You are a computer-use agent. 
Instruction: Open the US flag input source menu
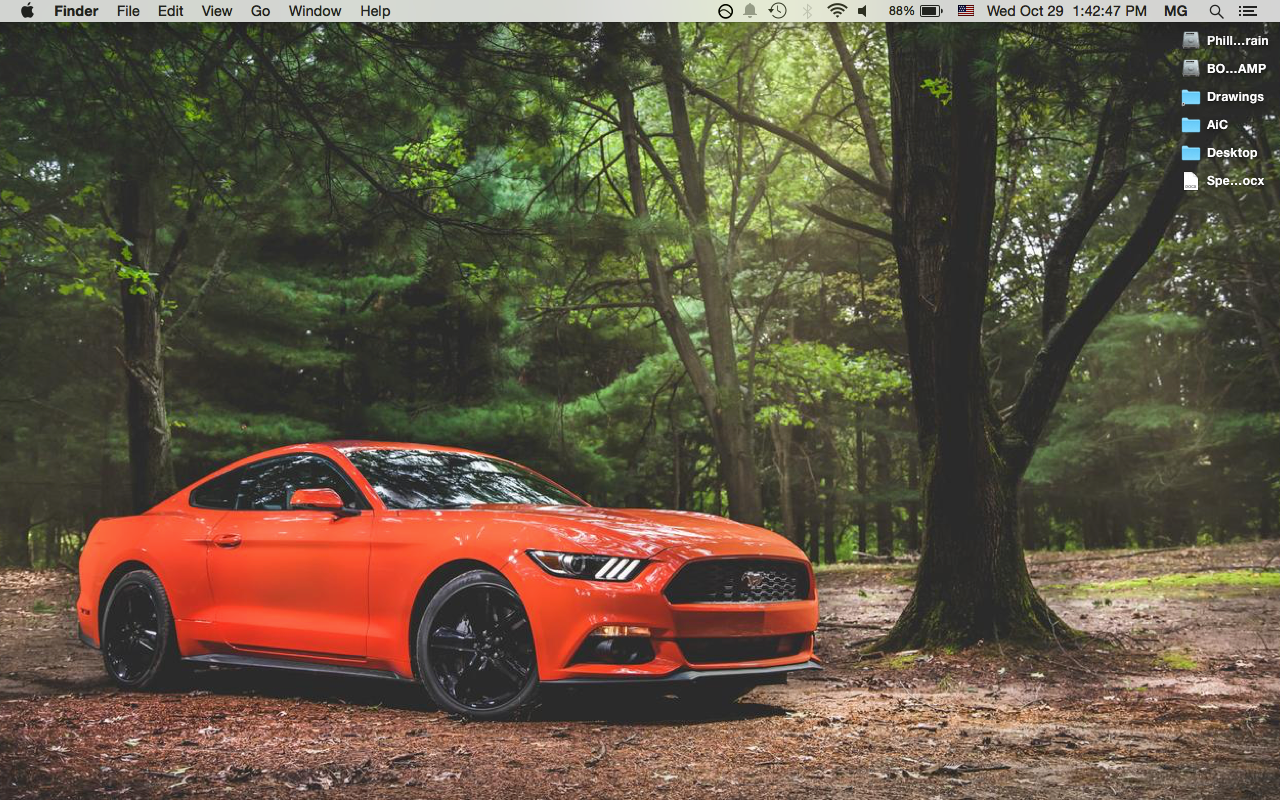click(x=965, y=11)
